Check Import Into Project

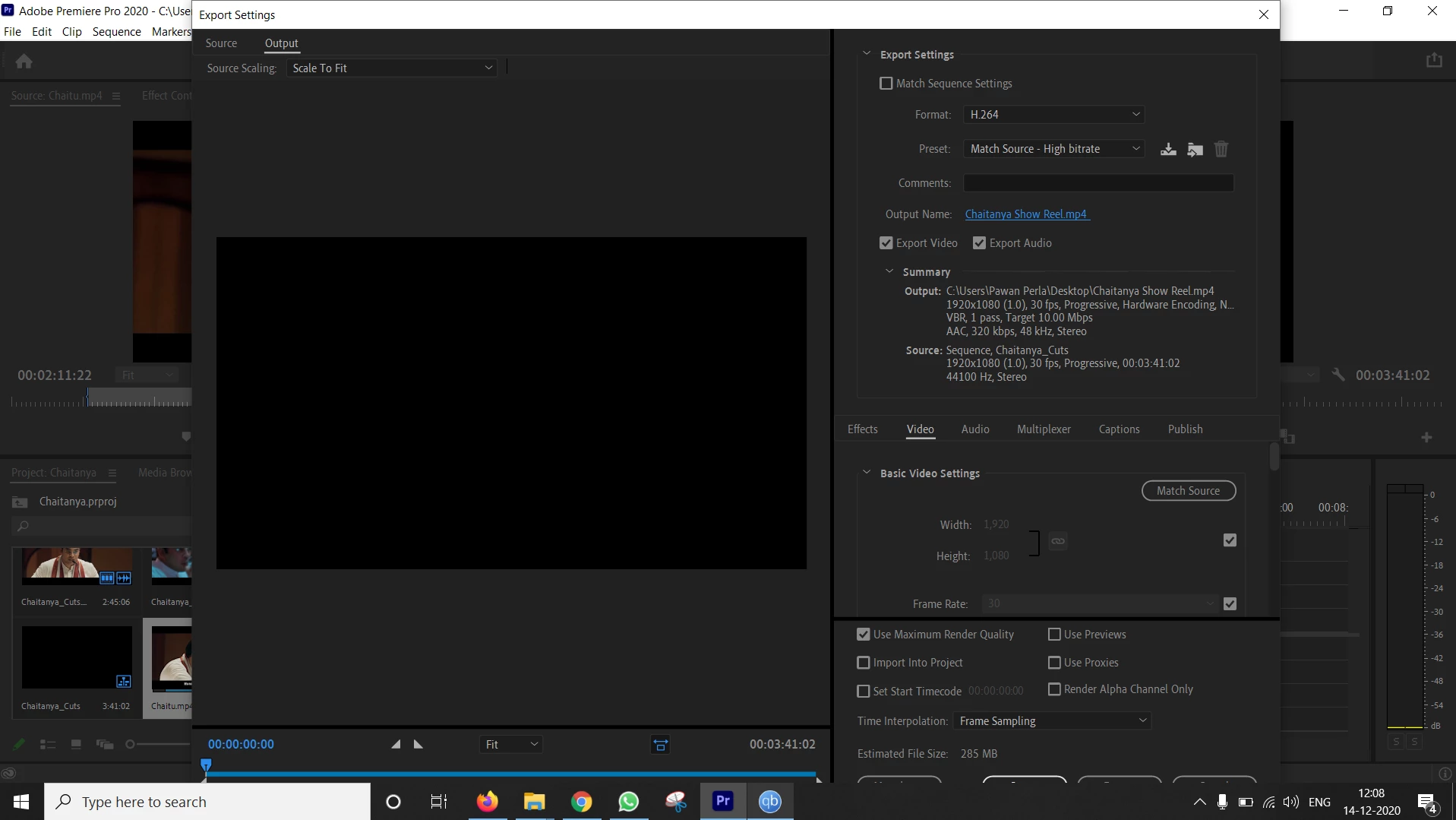(863, 663)
